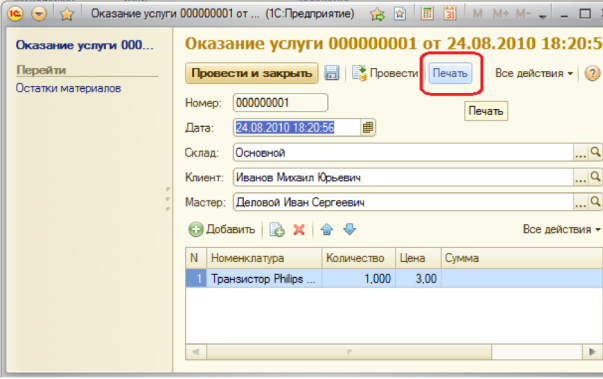Click the copy row icon
Screen dimensions: 603x379
277,229
